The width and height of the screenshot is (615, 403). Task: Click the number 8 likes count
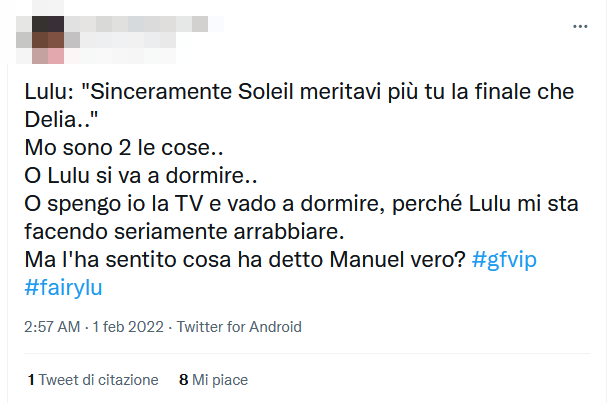pyautogui.click(x=183, y=380)
